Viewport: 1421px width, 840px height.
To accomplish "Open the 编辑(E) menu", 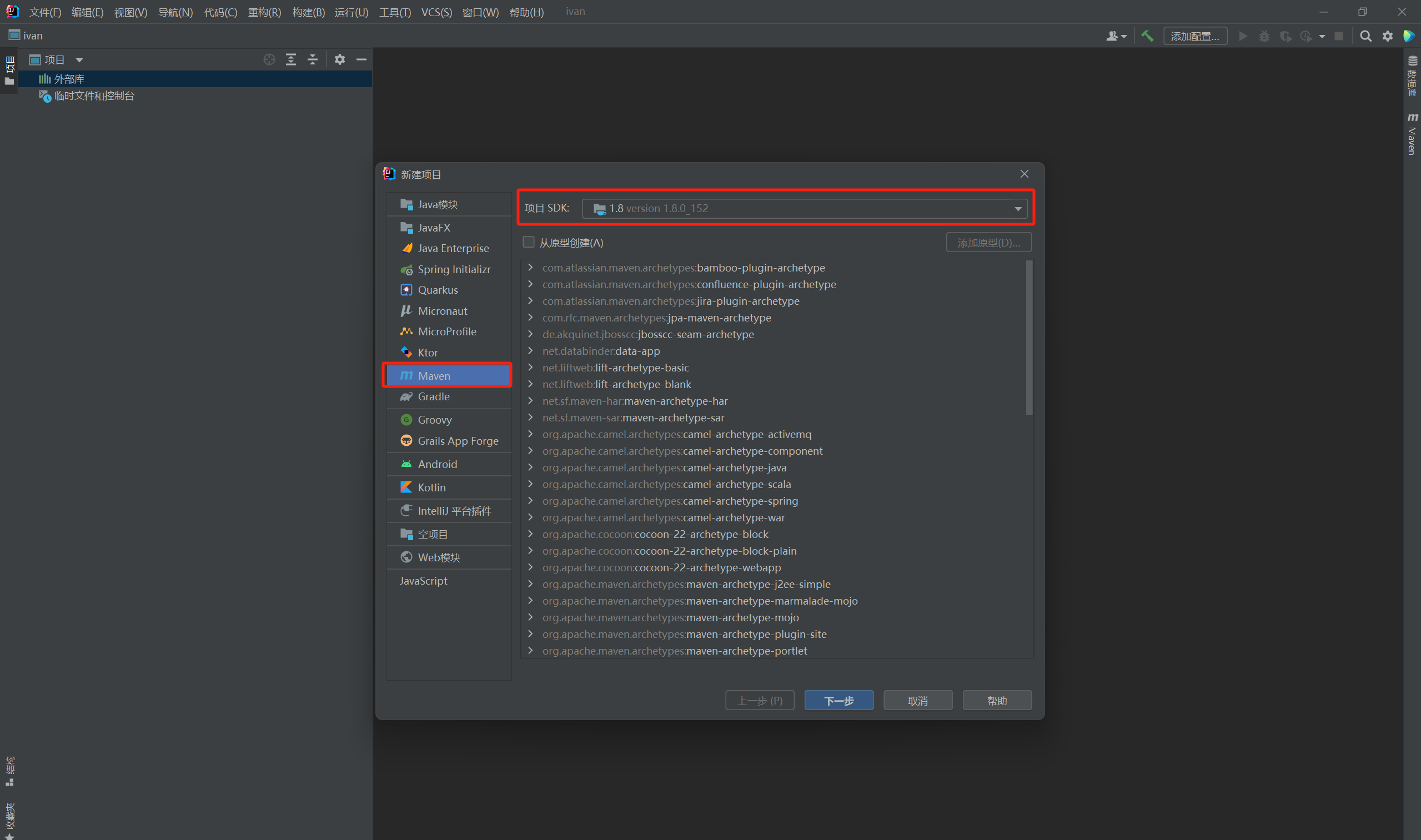I will tap(88, 12).
